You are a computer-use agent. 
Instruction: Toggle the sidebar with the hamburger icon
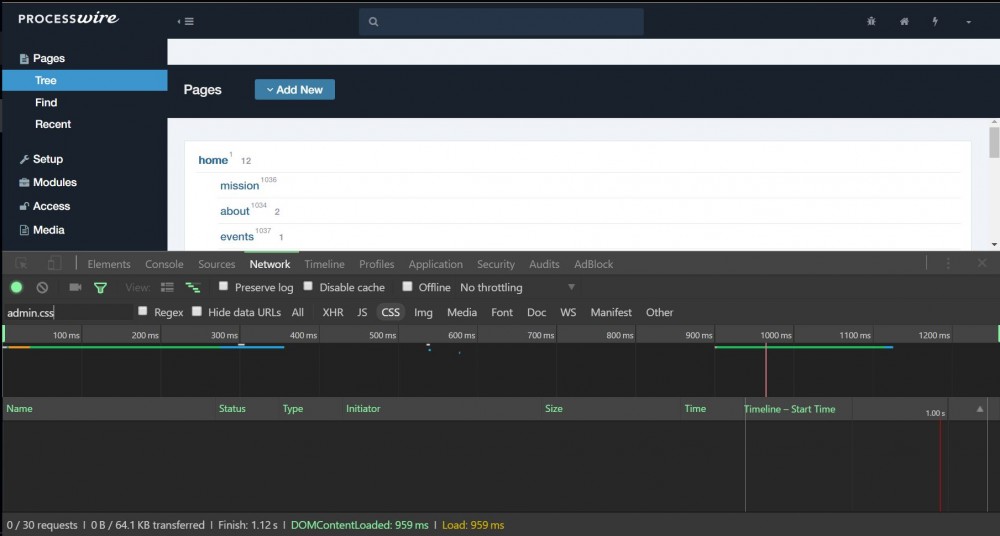[x=185, y=21]
